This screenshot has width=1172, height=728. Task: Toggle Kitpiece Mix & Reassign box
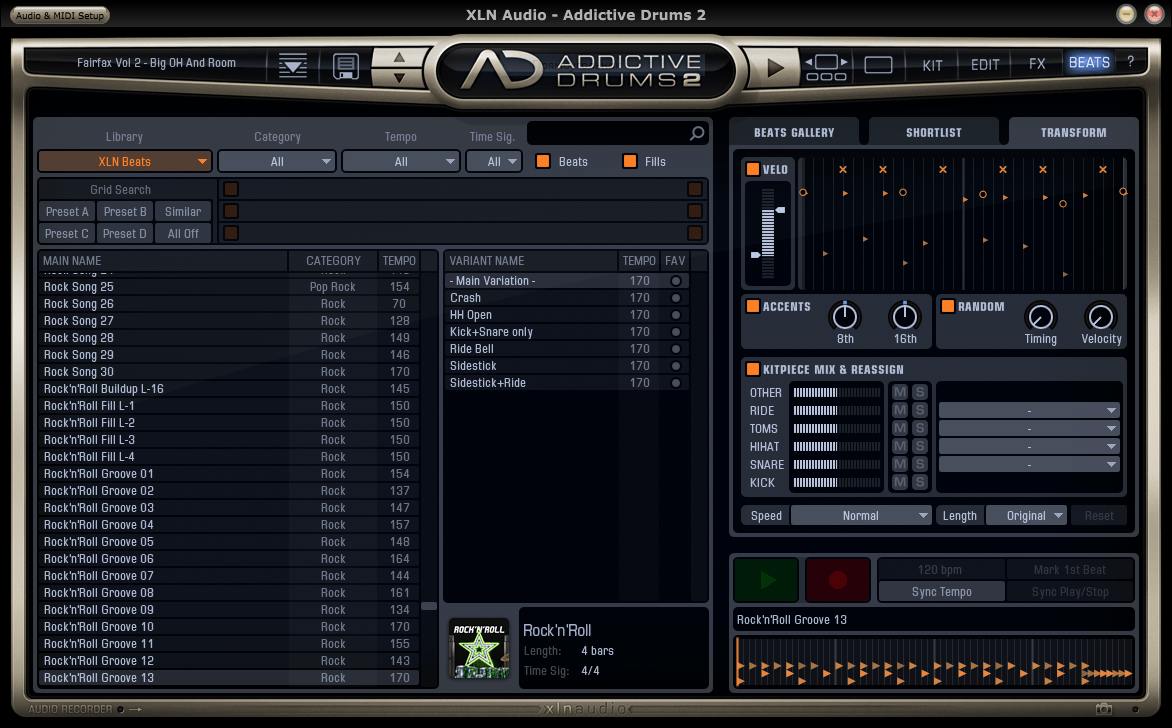click(753, 368)
